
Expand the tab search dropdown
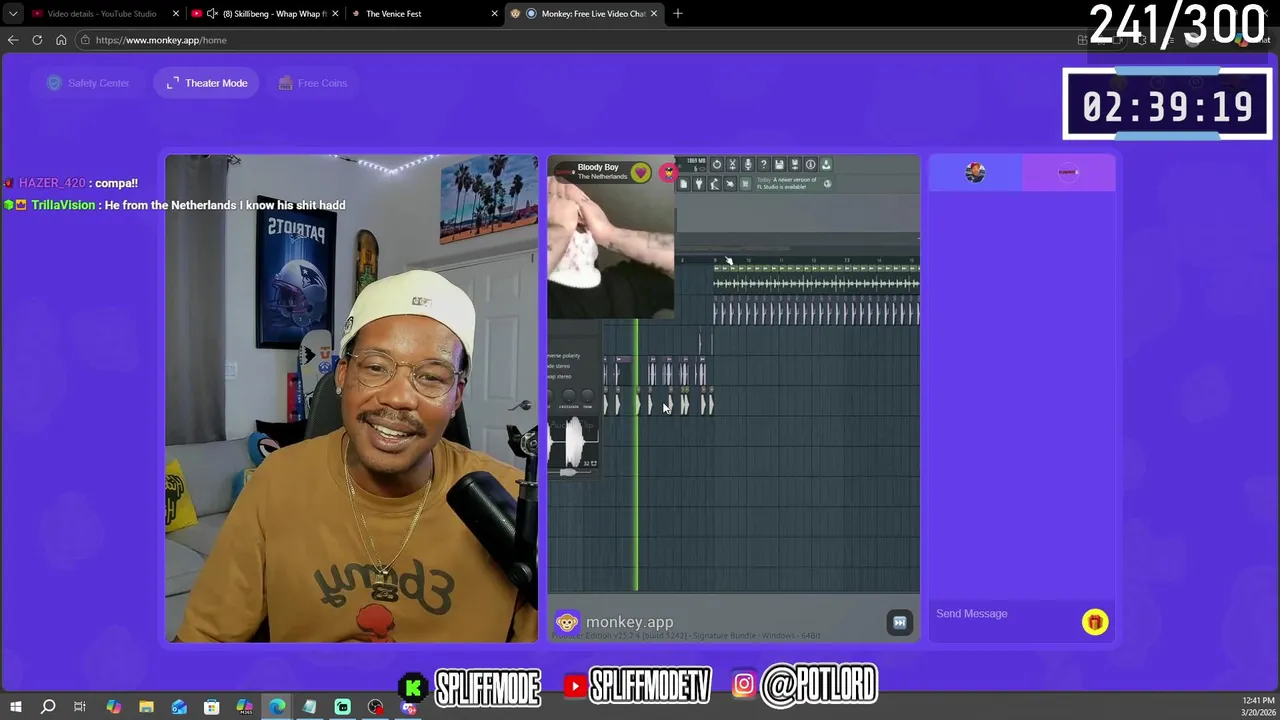tap(12, 14)
